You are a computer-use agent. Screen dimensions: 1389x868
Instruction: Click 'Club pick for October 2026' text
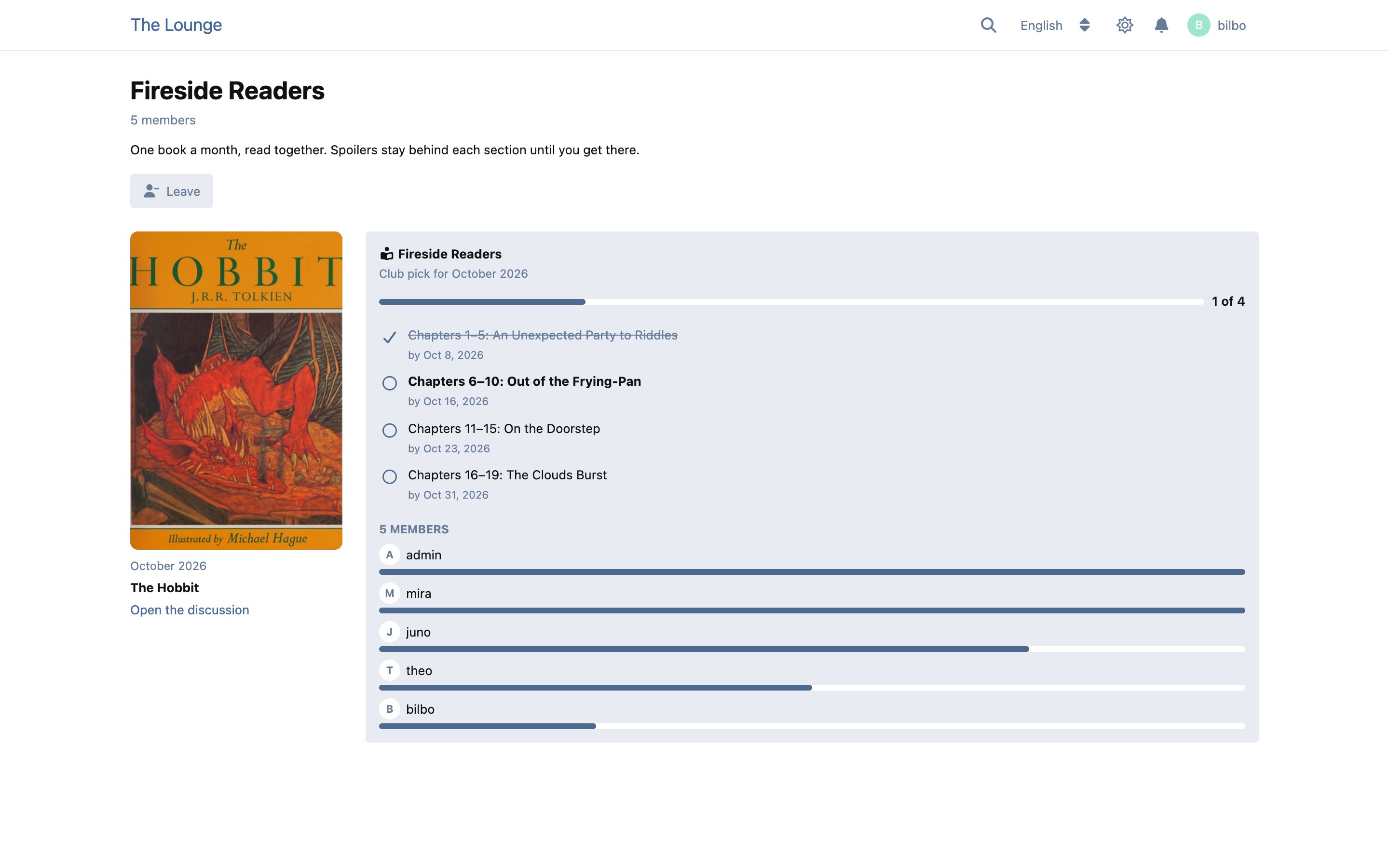(x=453, y=274)
